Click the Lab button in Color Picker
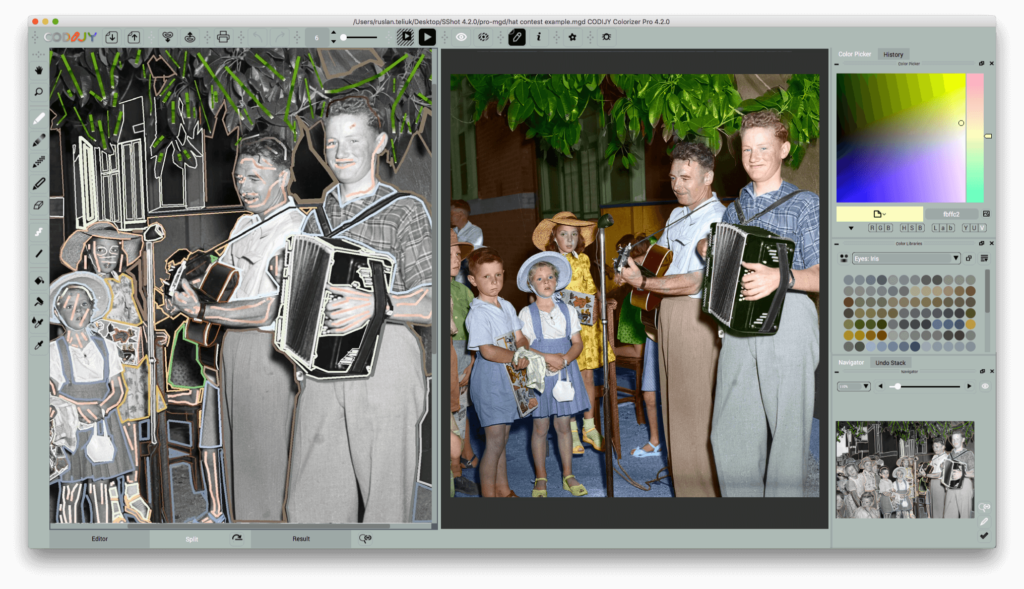 943,228
